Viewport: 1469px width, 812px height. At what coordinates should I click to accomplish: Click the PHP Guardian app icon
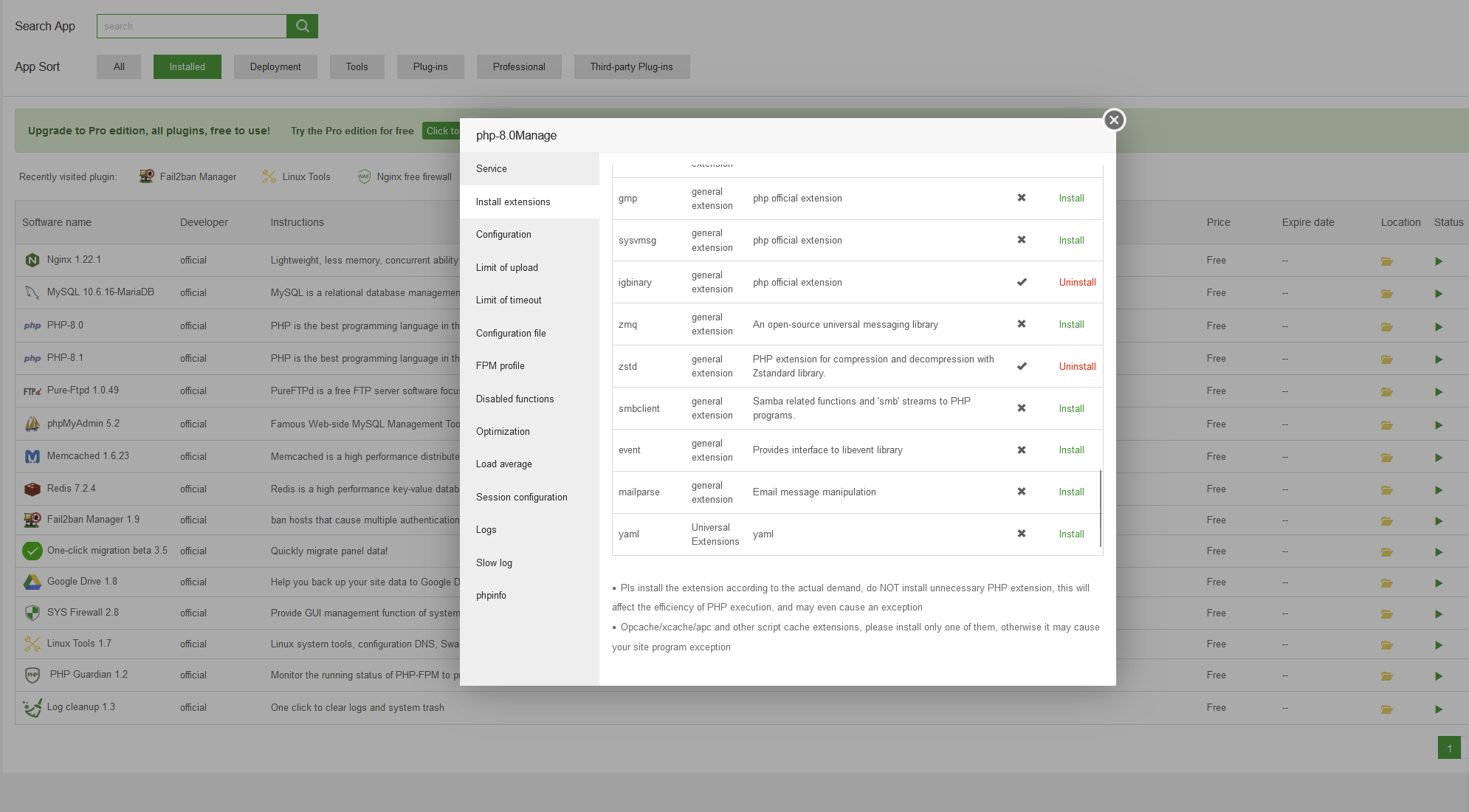click(x=32, y=674)
